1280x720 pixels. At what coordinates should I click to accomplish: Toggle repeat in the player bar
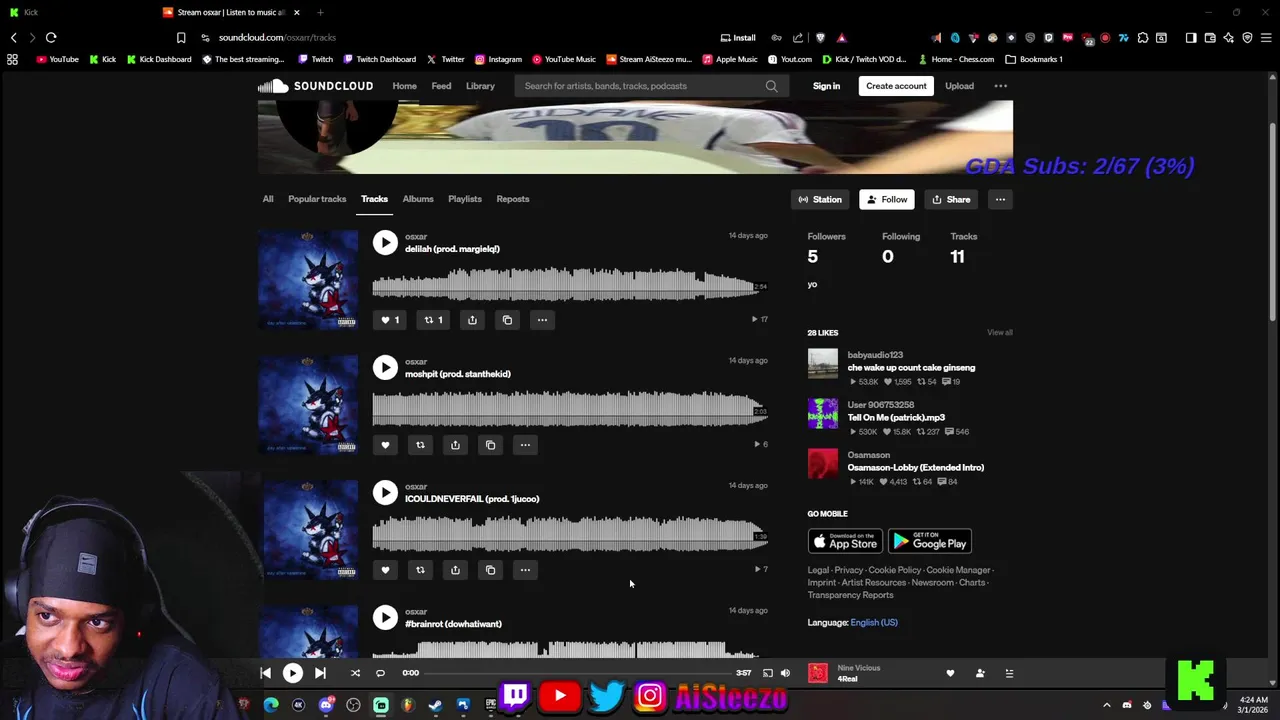tap(380, 674)
